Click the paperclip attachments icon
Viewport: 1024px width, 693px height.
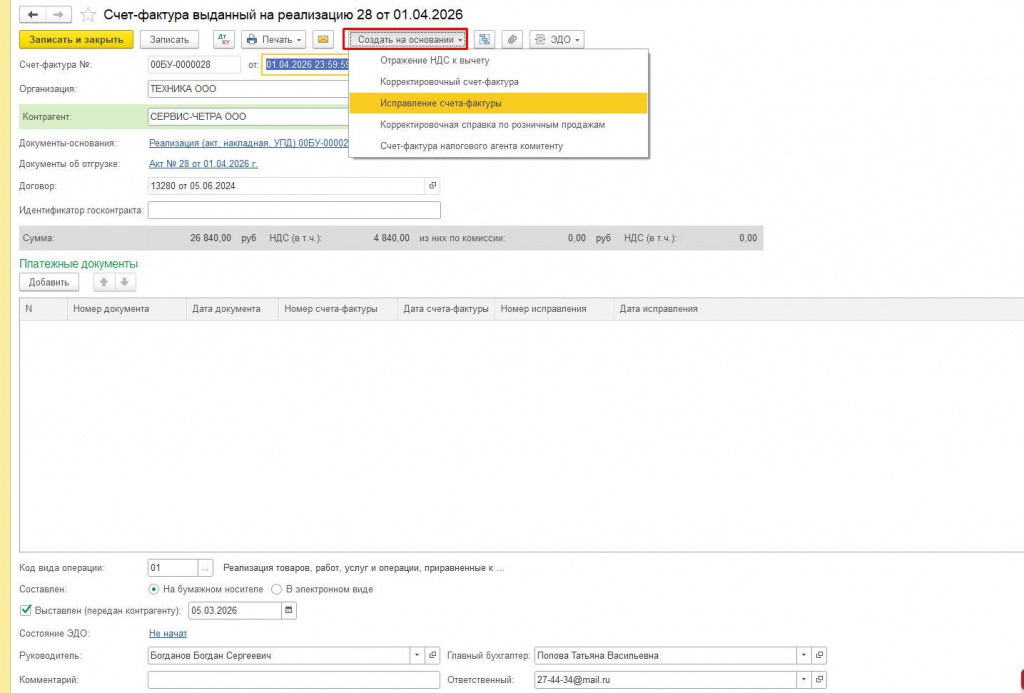tap(513, 40)
